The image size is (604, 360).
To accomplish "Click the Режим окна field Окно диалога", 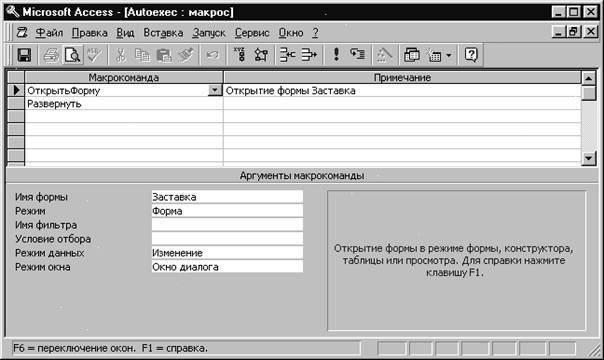I will pos(227,266).
